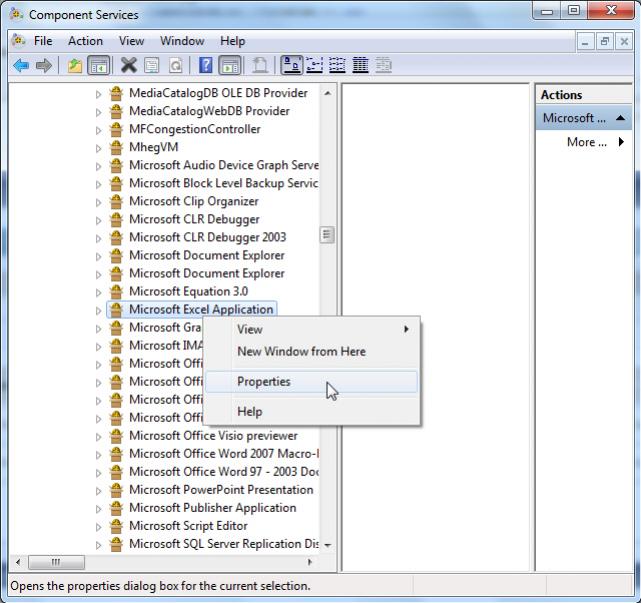Open the Window menu
This screenshot has width=641, height=603.
point(182,41)
